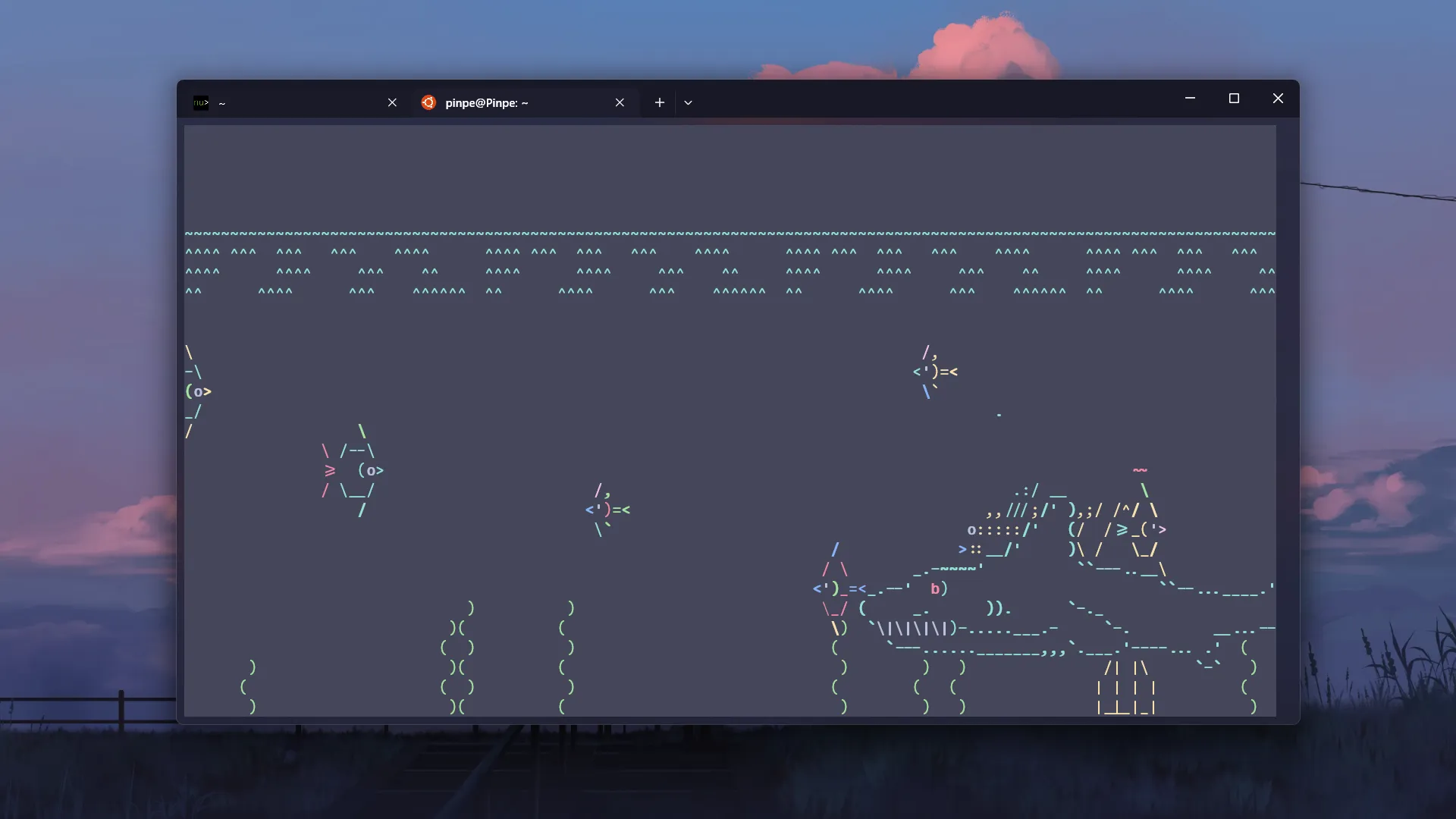1456x819 pixels.
Task: Click the small fish near top right
Action: (934, 372)
